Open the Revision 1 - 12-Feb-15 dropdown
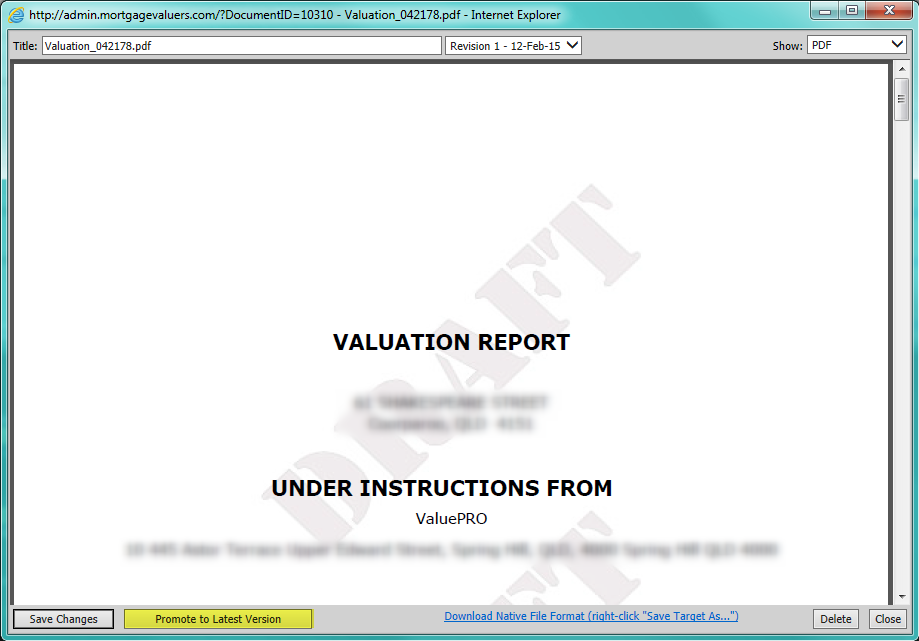Image resolution: width=919 pixels, height=641 pixels. [x=513, y=46]
